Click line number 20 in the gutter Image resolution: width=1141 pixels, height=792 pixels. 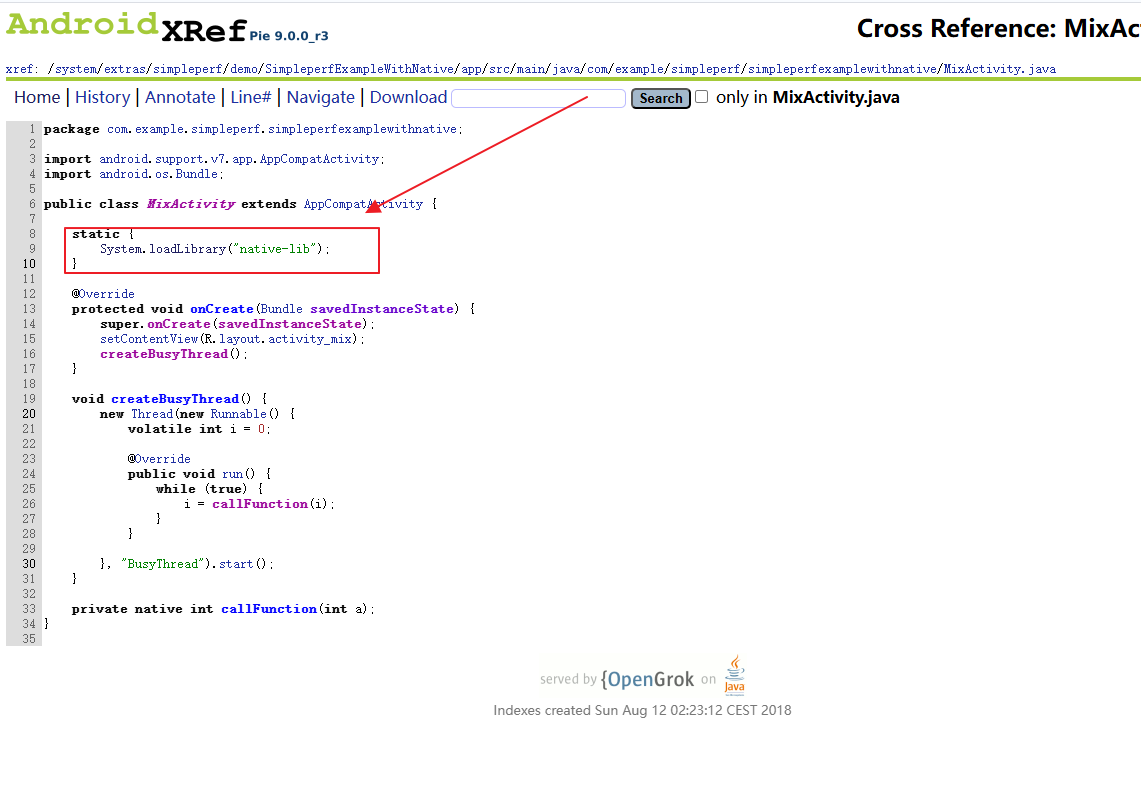point(28,413)
